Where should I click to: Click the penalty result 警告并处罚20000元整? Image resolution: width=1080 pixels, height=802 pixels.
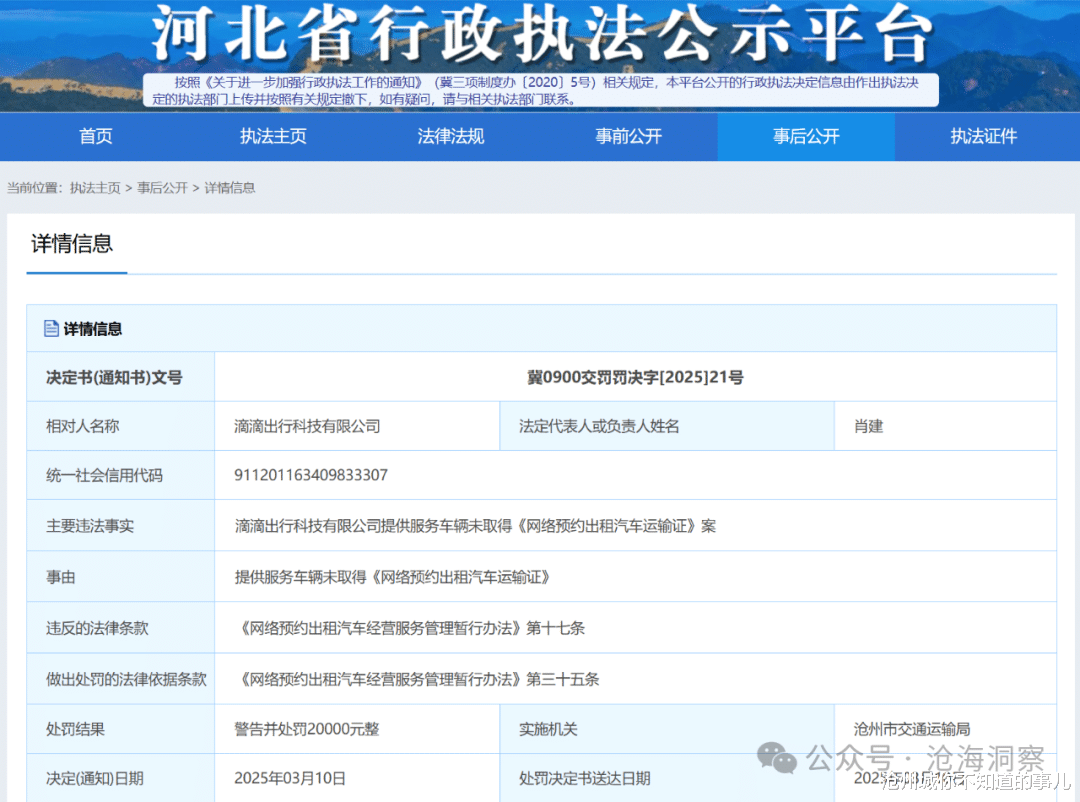coord(307,729)
